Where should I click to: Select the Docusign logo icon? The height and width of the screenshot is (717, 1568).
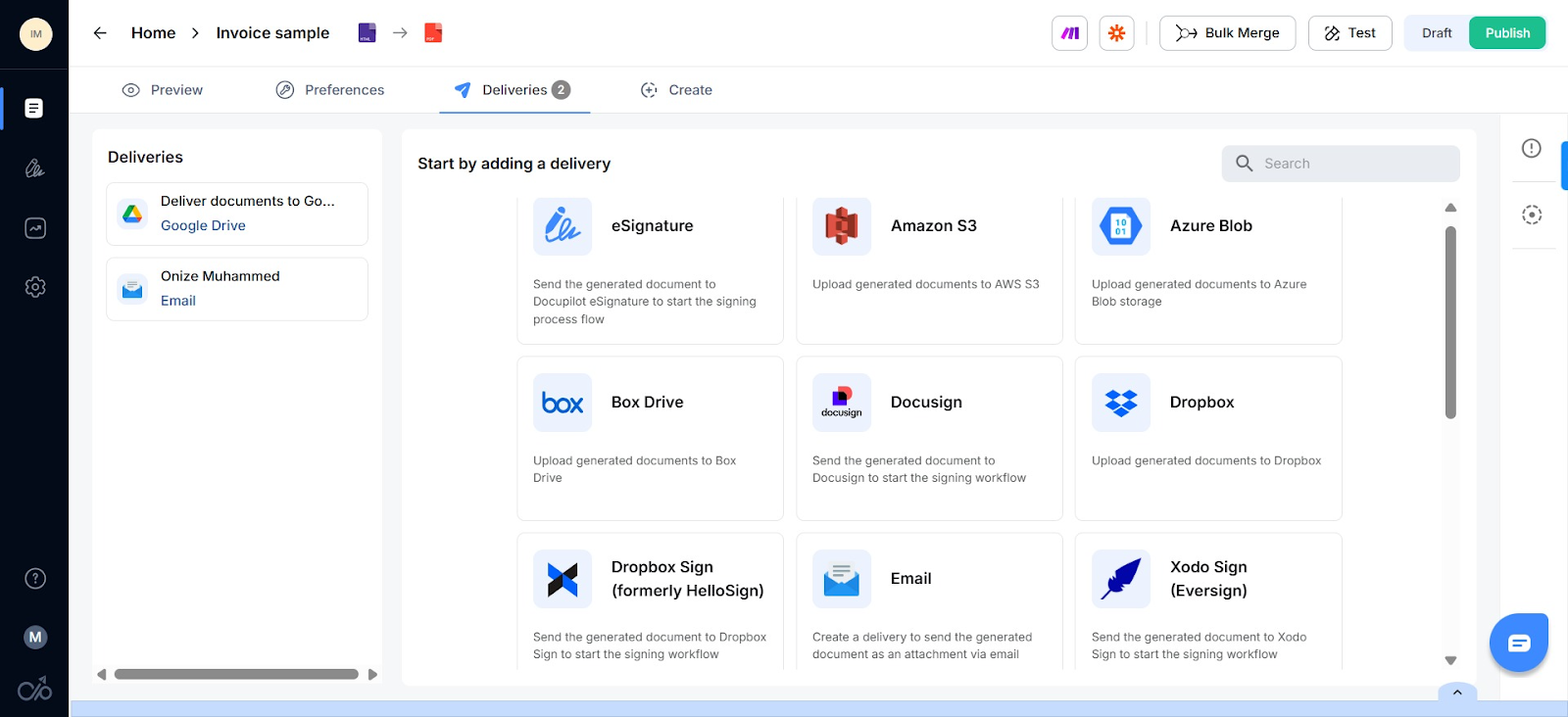tap(842, 403)
